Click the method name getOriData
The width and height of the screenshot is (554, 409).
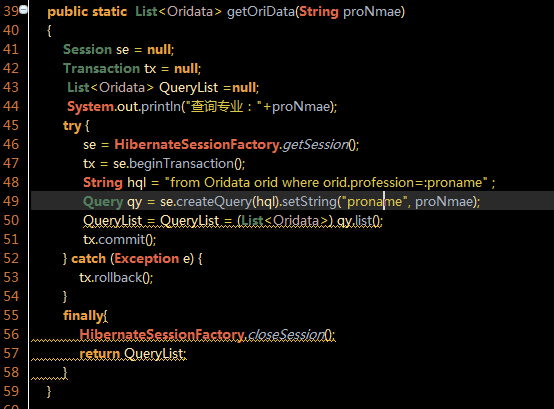coord(261,12)
